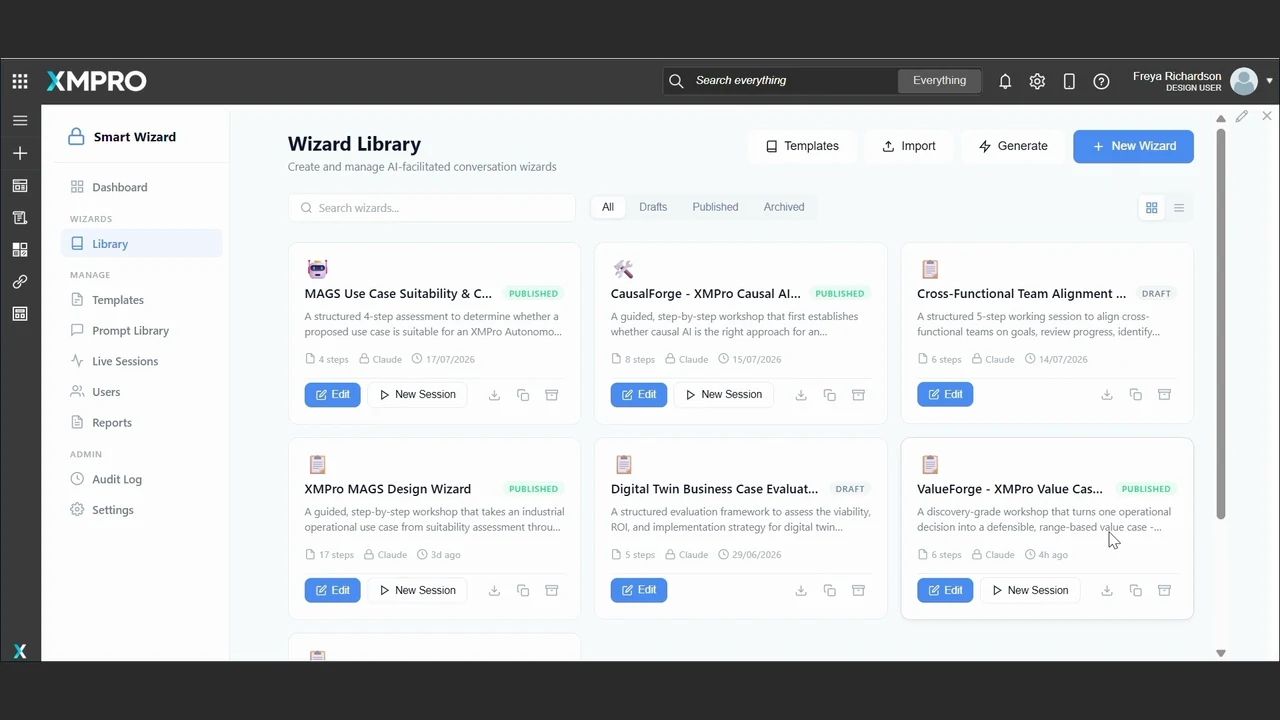Viewport: 1280px width, 720px height.
Task: Click the New Wizard button
Action: coord(1133,146)
